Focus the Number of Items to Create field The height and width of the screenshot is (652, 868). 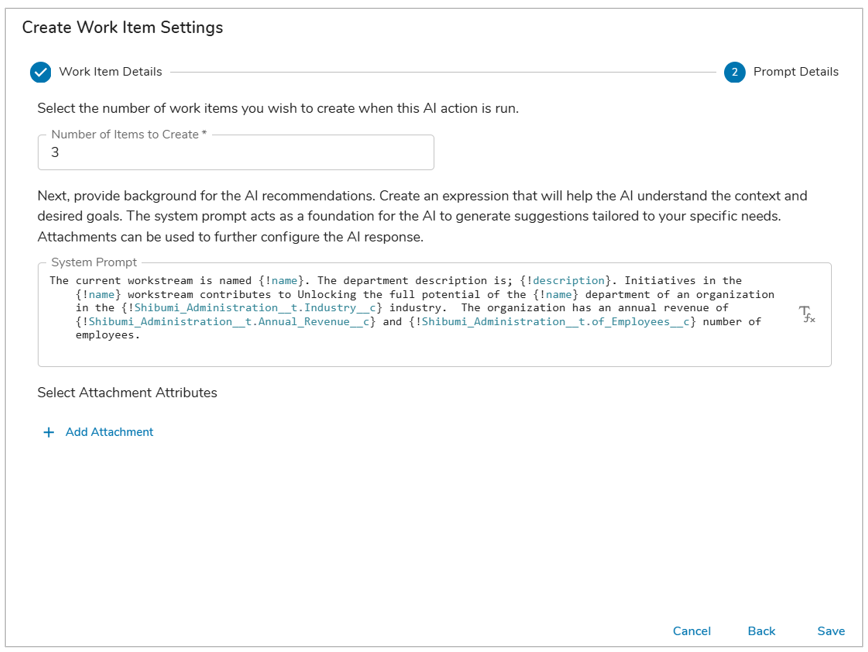(236, 152)
